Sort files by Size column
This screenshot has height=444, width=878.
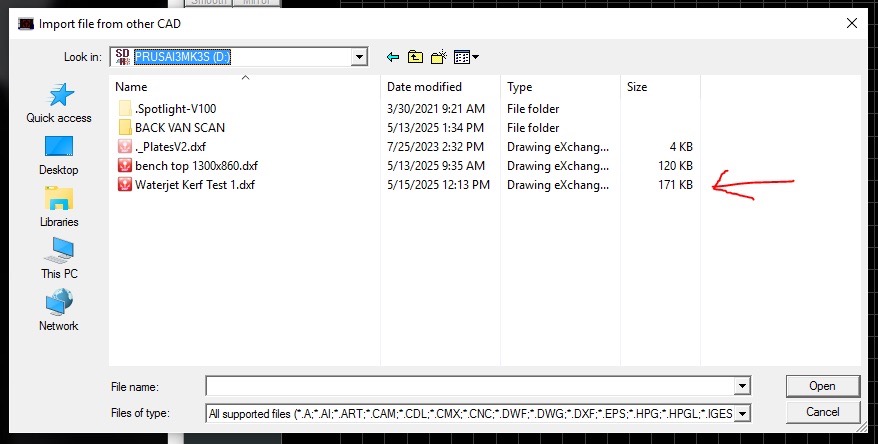point(660,87)
